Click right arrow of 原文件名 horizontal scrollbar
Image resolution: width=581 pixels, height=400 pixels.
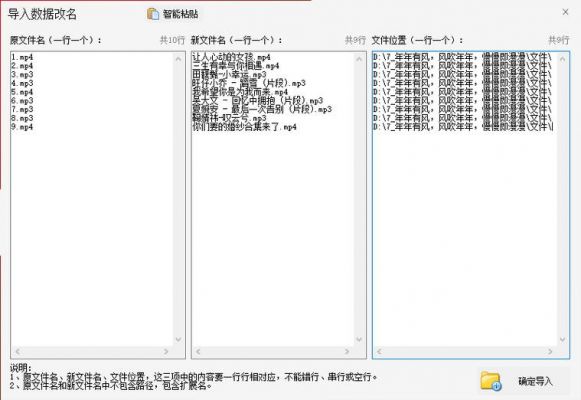[x=166, y=351]
